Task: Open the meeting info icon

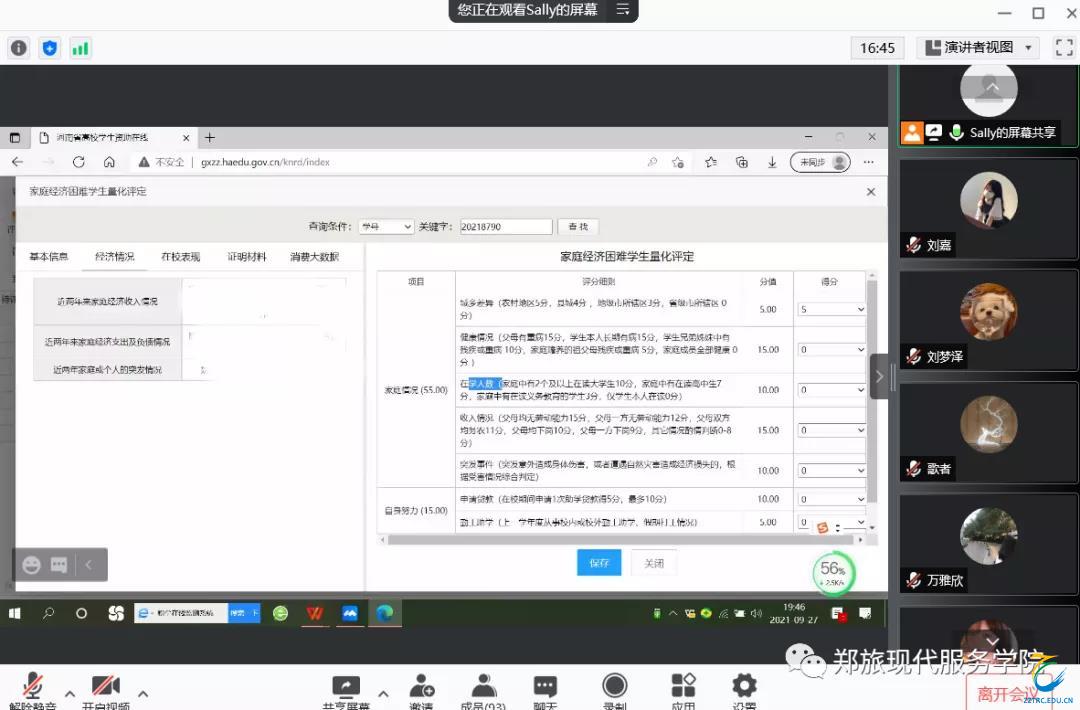Action: coord(19,48)
